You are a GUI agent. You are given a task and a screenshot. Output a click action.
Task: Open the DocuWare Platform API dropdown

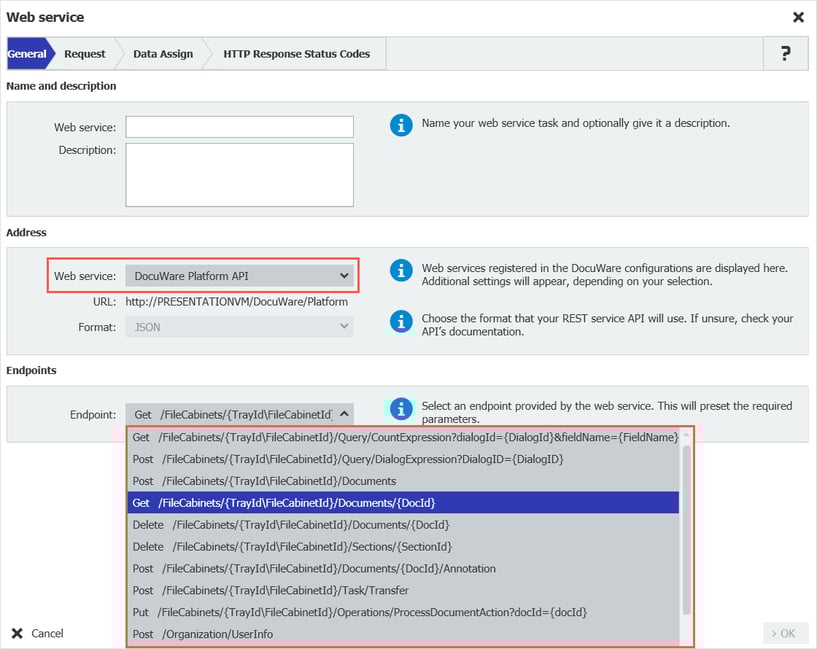click(344, 275)
